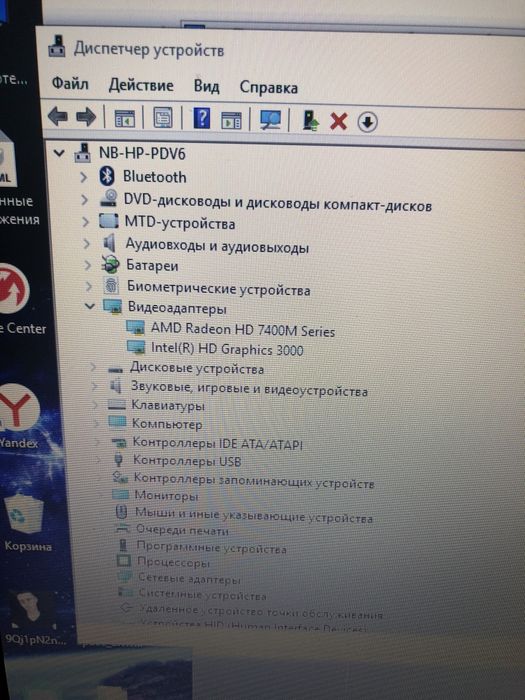The width and height of the screenshot is (525, 700).
Task: Open the Справка menu
Action: pyautogui.click(x=268, y=88)
